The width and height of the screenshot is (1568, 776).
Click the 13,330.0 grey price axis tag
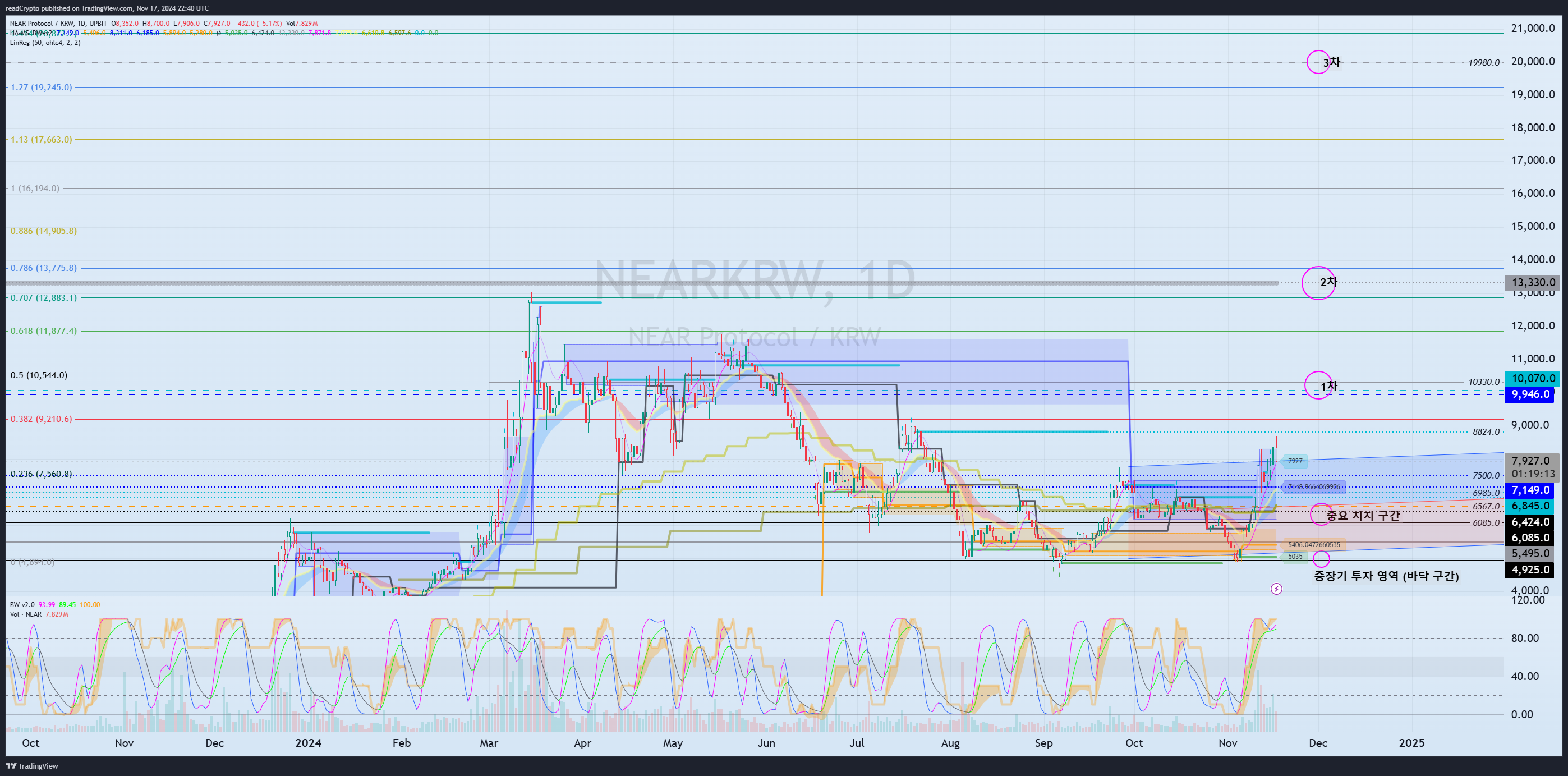coord(1533,282)
